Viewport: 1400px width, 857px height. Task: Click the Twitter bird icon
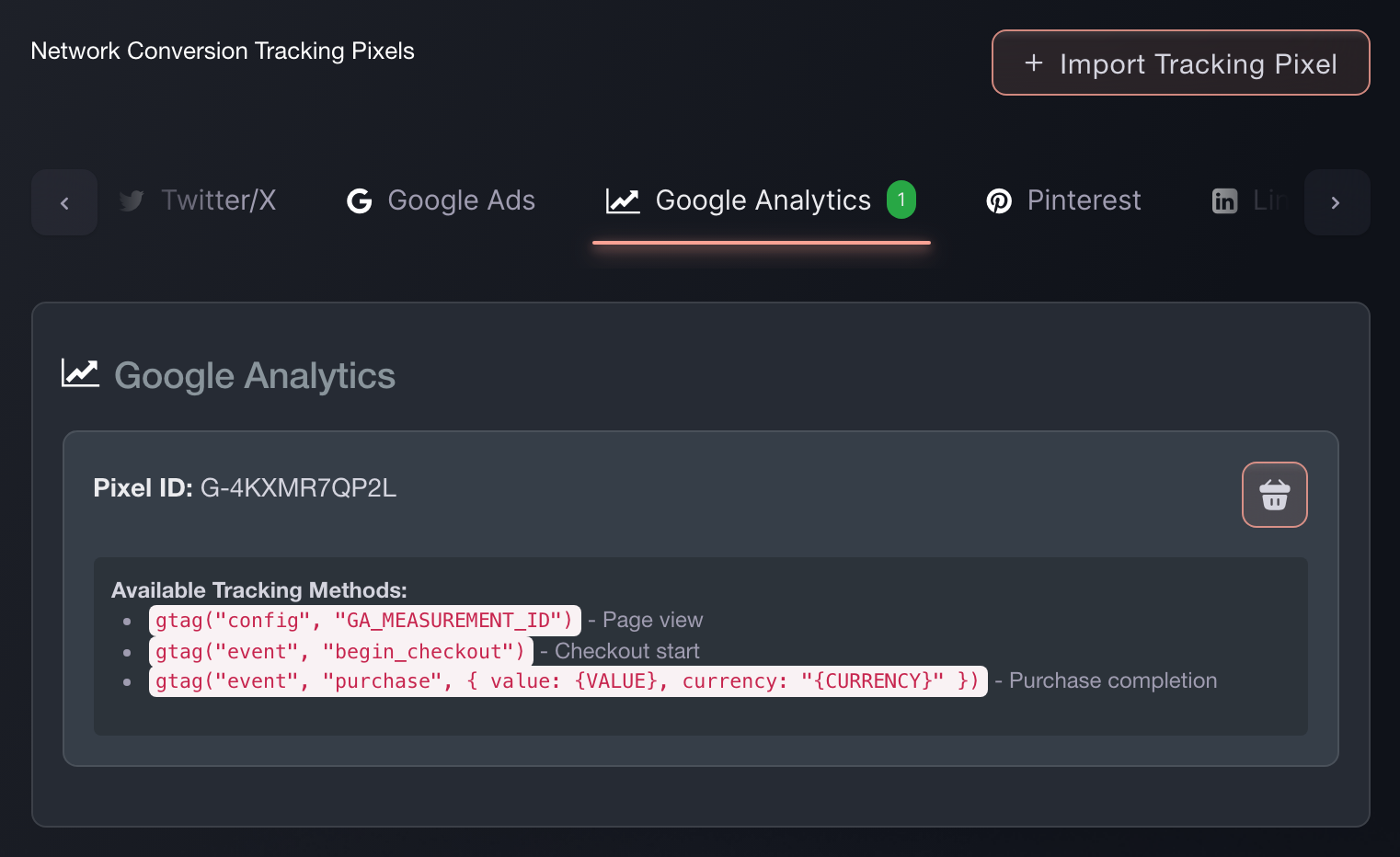tap(132, 200)
